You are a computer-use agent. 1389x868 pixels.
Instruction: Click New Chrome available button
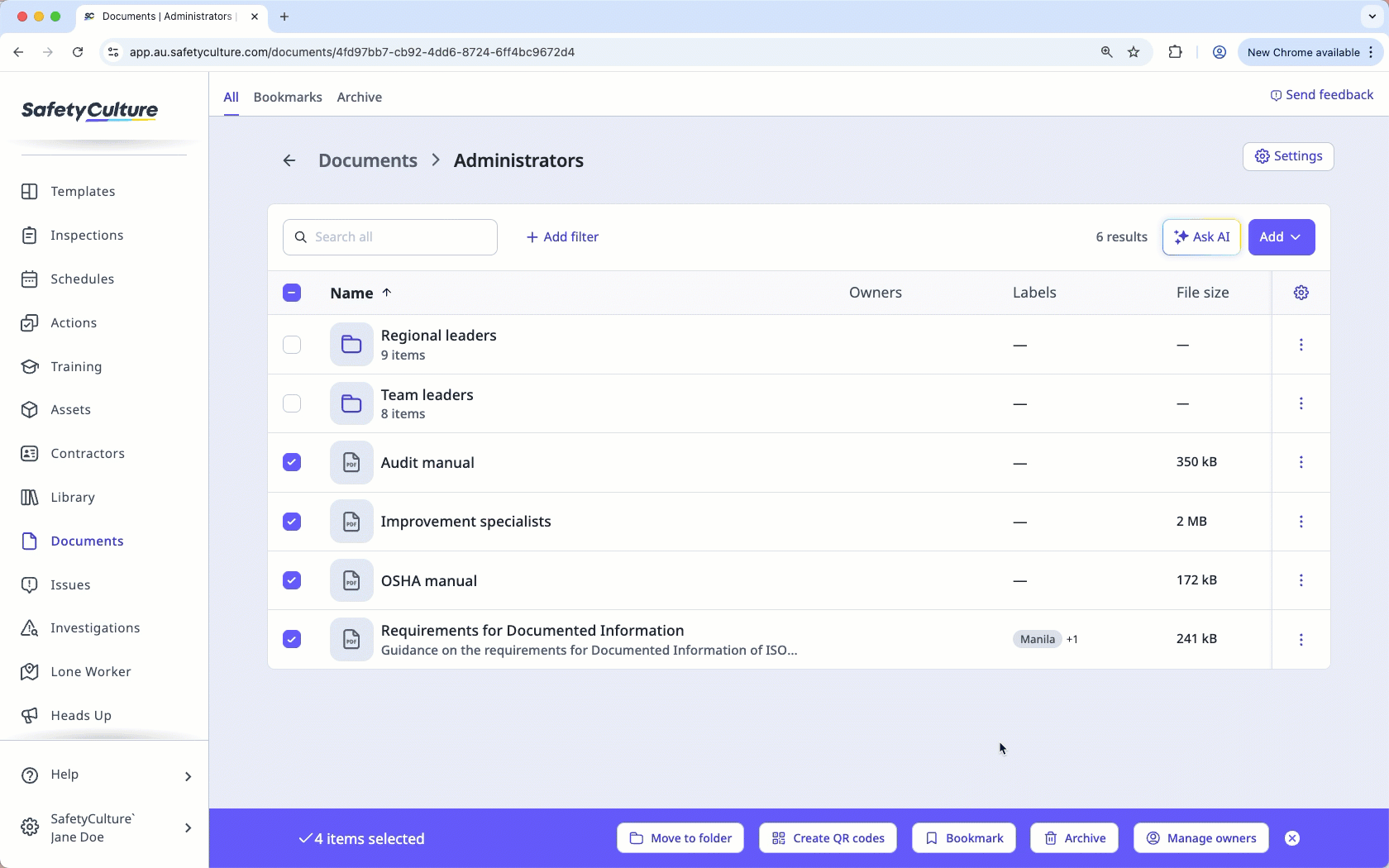1310,52
